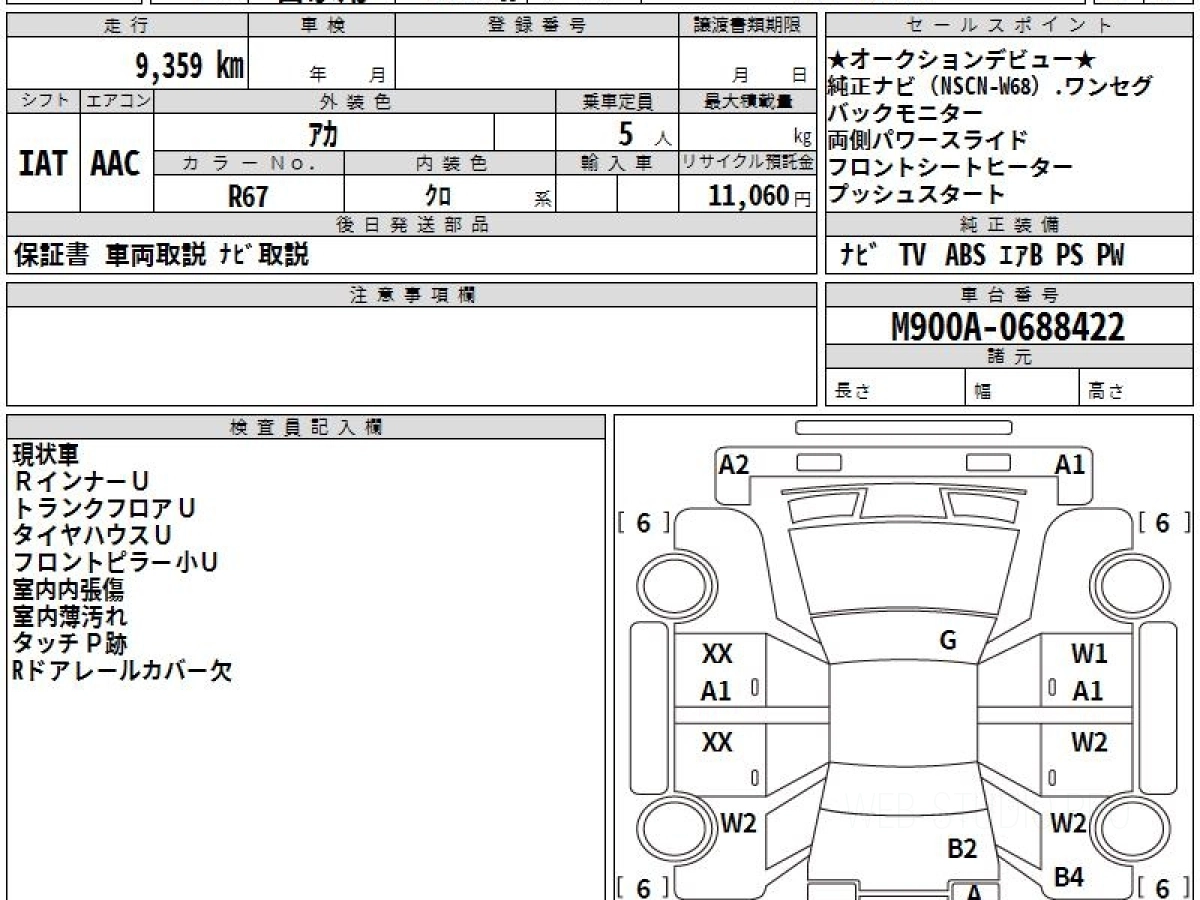Select the color code R67
Viewport: 1200px width, 900px height.
(248, 196)
